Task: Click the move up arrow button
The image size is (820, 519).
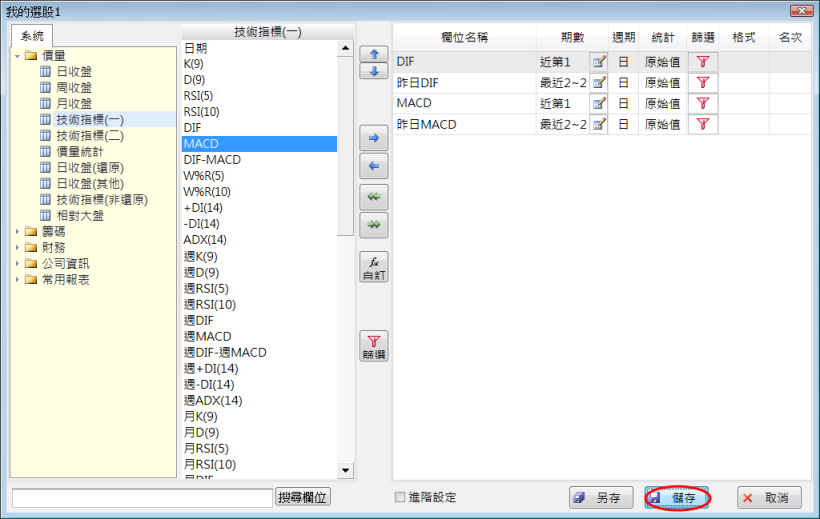Action: (373, 55)
